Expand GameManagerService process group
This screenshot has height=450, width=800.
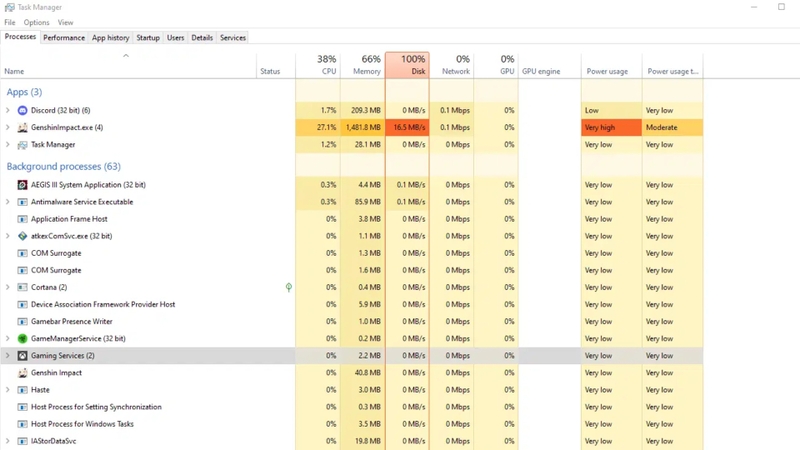(8, 339)
